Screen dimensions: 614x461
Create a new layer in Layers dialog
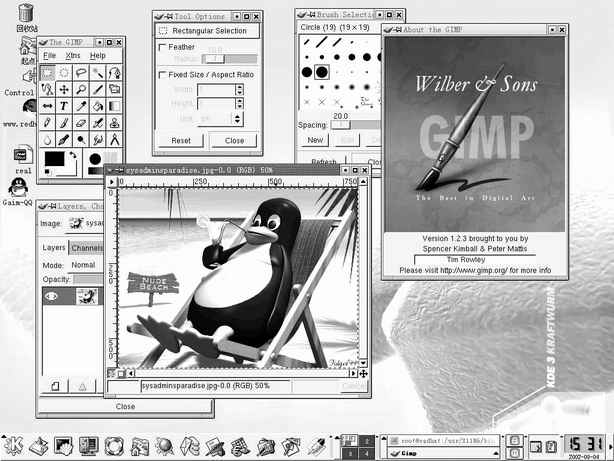[55, 385]
